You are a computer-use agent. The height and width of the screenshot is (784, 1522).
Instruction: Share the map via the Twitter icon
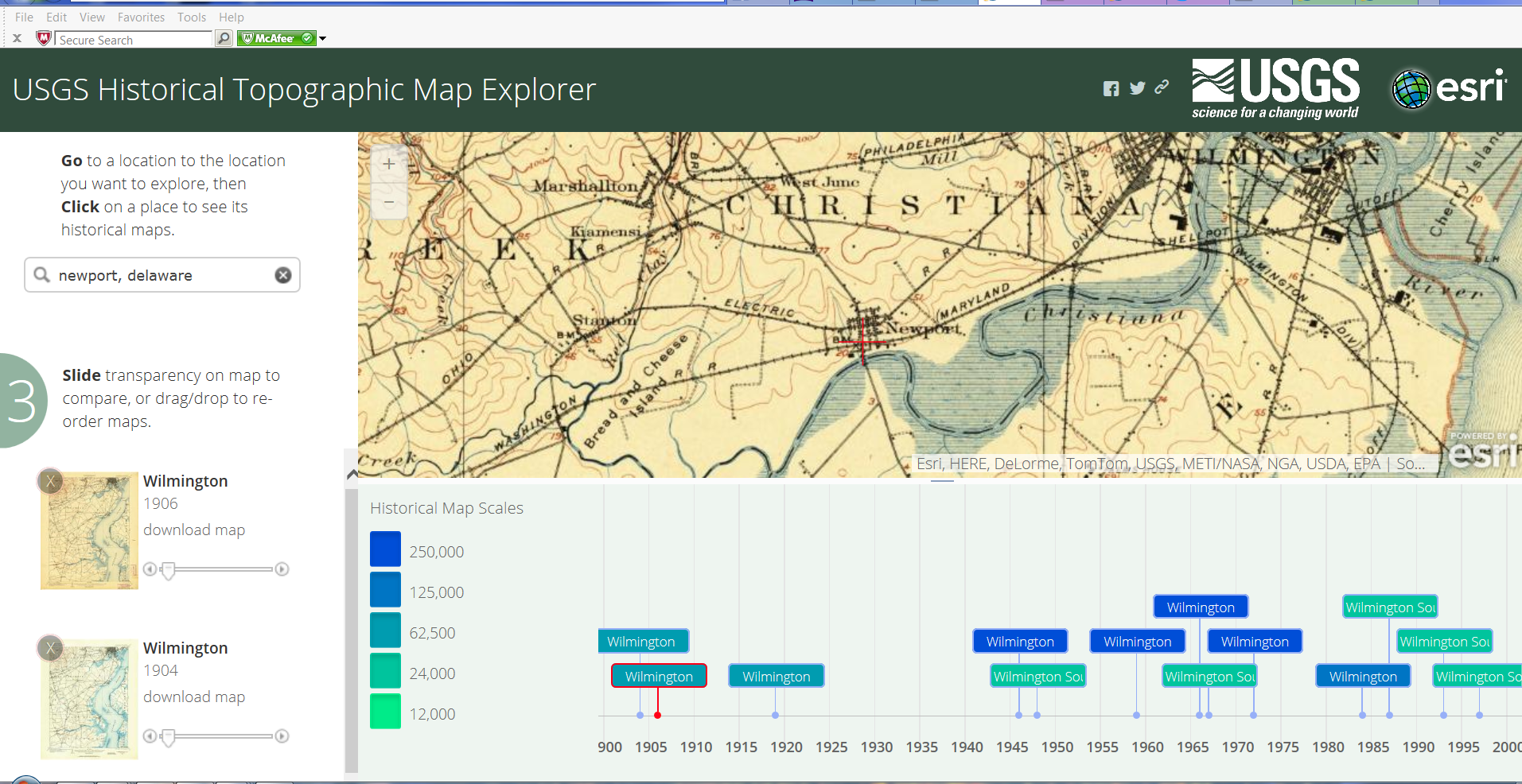click(1137, 88)
